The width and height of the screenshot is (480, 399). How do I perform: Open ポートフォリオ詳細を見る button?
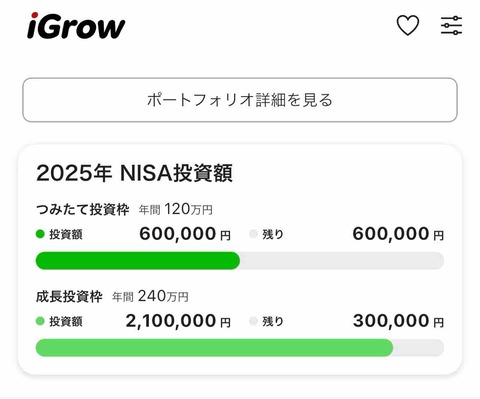[240, 100]
